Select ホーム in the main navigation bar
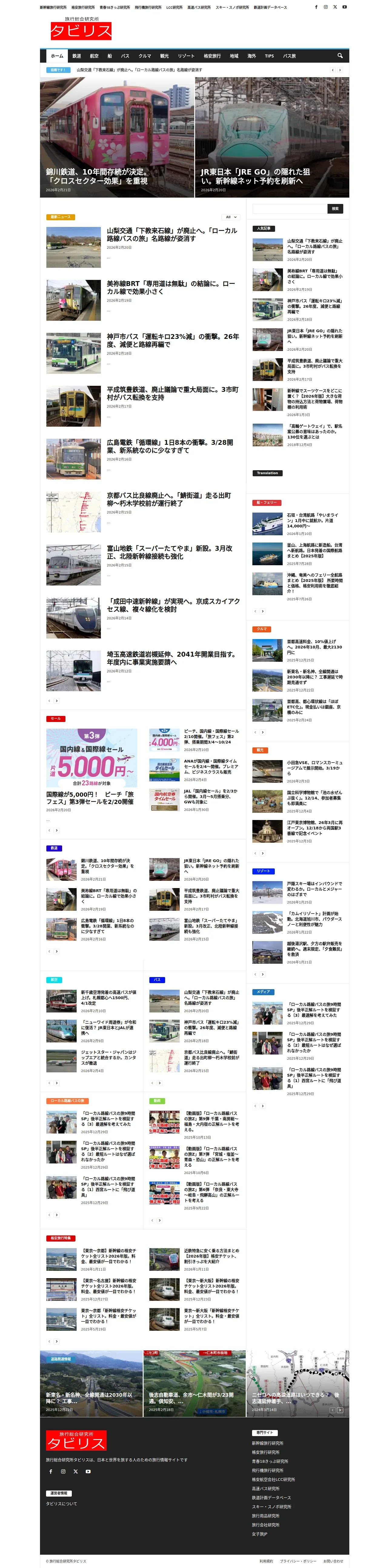Screen dimensions: 389x1568 tap(57, 56)
